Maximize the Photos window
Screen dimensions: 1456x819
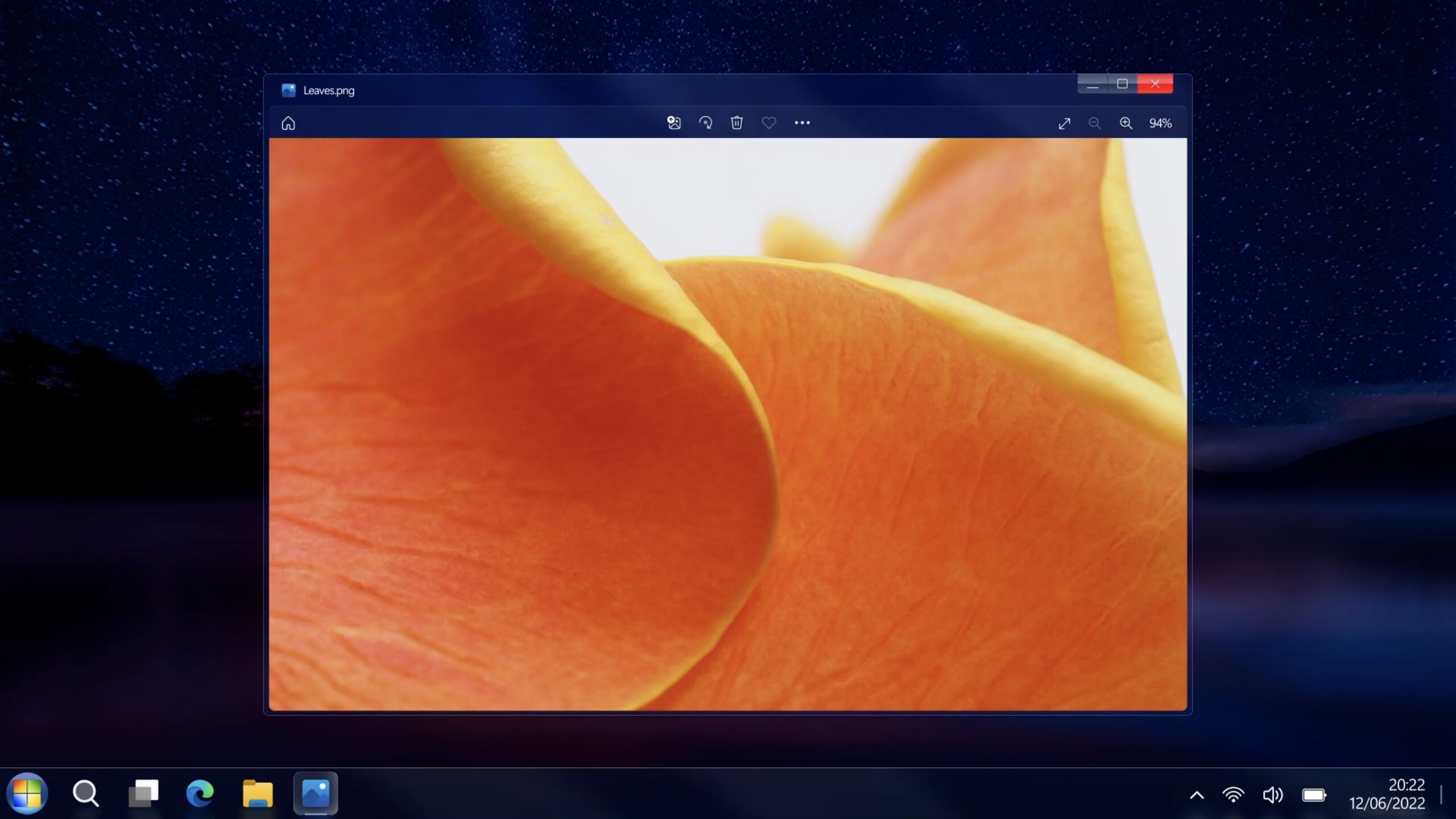(1122, 84)
